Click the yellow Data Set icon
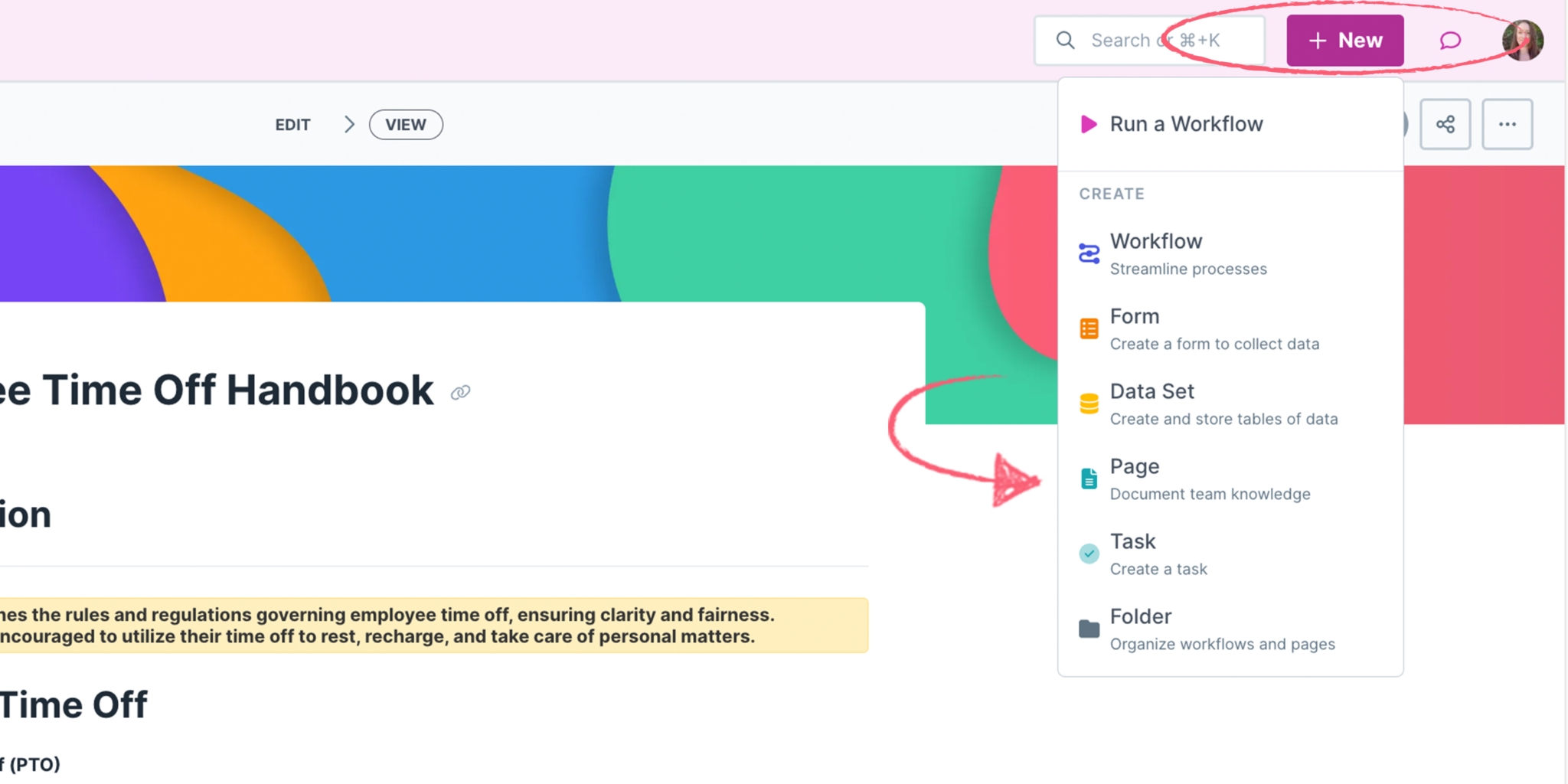Viewport: 1568px width, 784px height. tap(1089, 403)
